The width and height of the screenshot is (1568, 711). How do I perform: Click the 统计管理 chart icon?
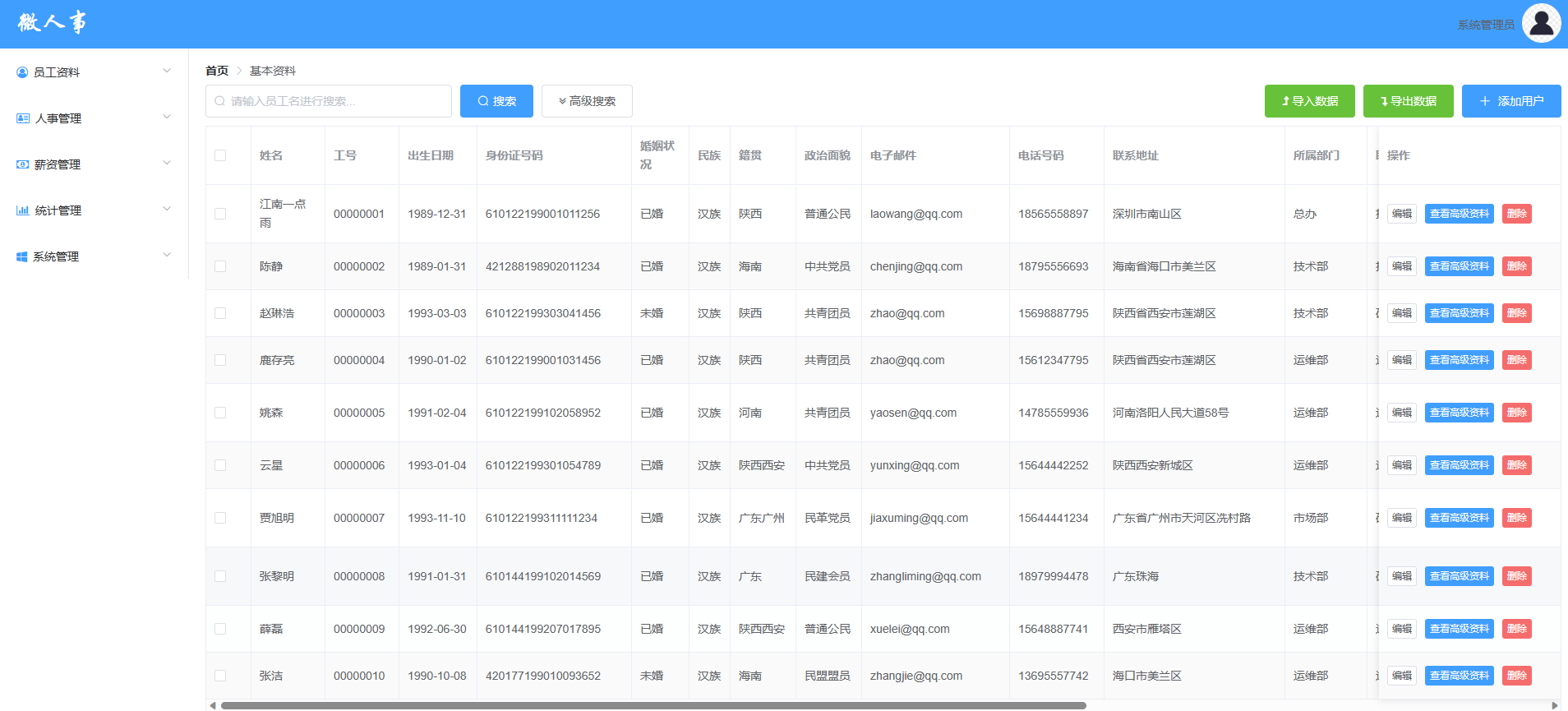(23, 210)
